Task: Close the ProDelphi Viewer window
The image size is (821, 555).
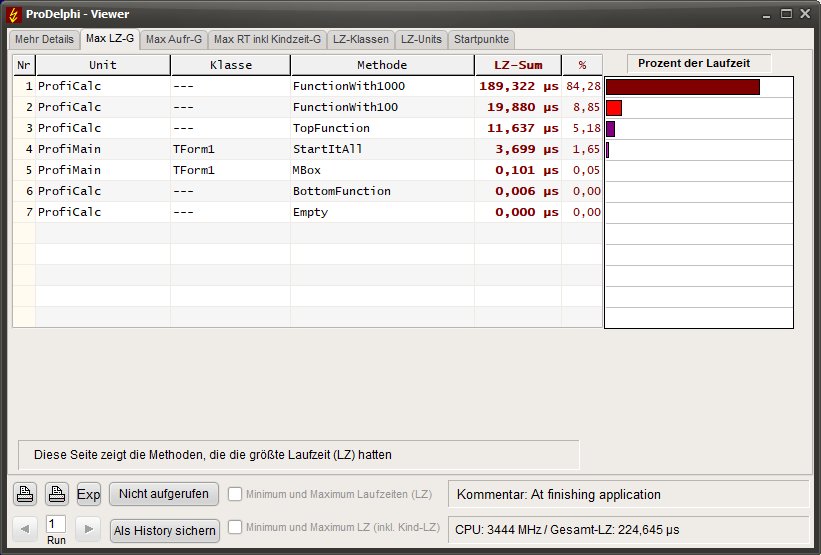Action: point(806,14)
